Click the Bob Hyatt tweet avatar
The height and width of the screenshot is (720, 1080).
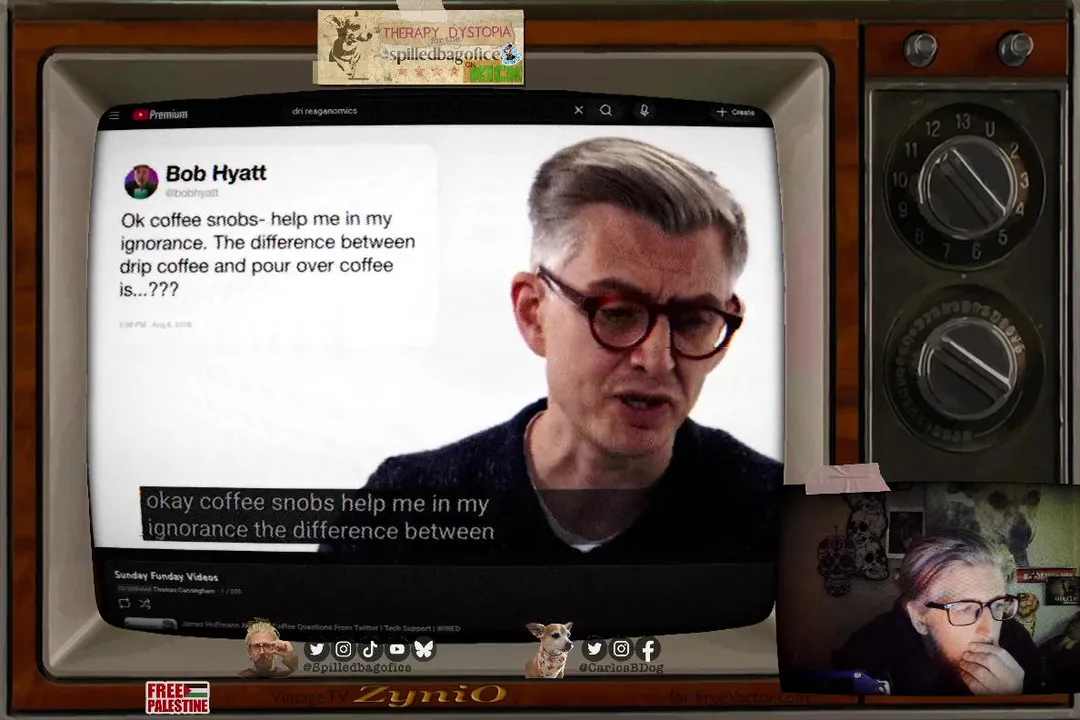pyautogui.click(x=141, y=182)
